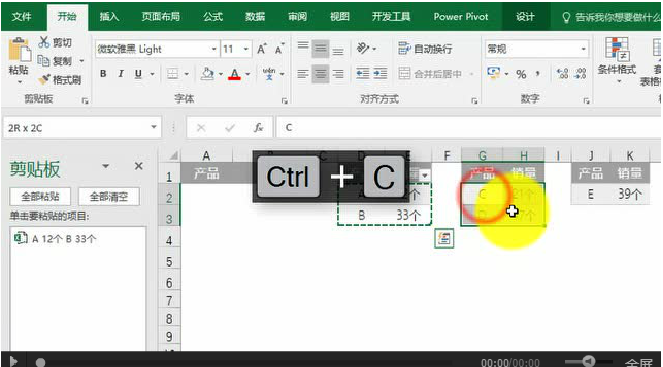
Task: Increase font size with large A
Action: tap(263, 49)
